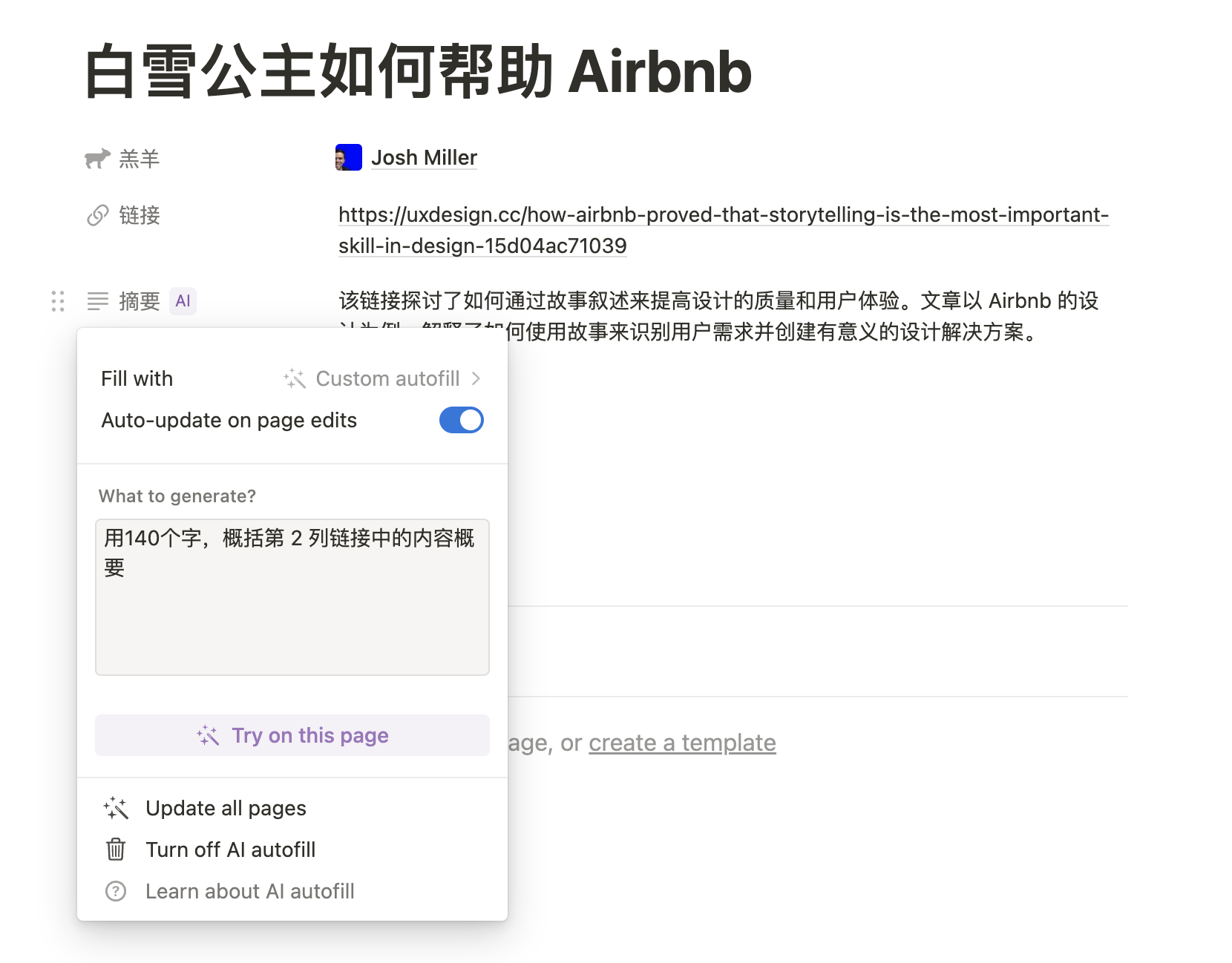Click the purple AI badge next to 摘要

(x=183, y=301)
